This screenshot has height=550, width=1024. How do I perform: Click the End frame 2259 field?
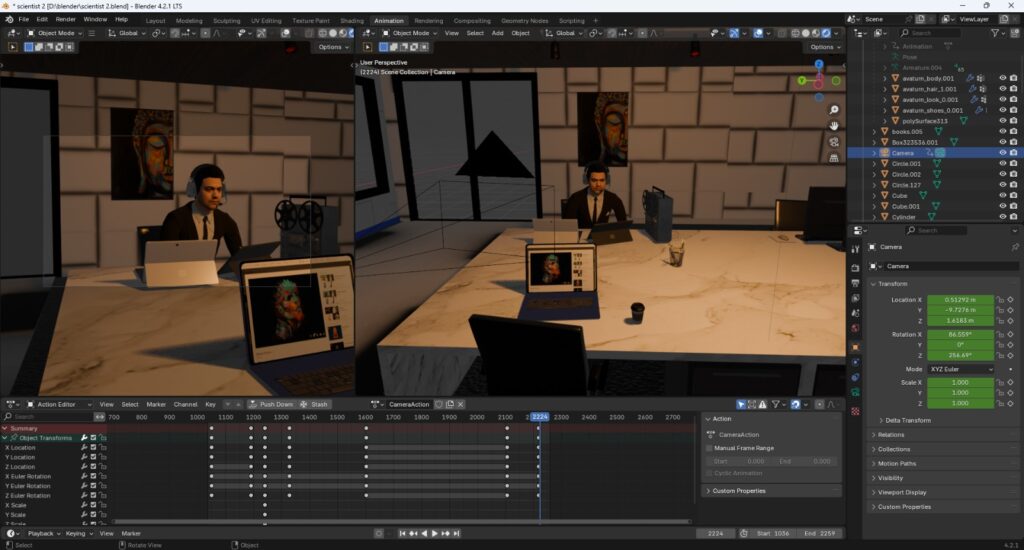819,534
